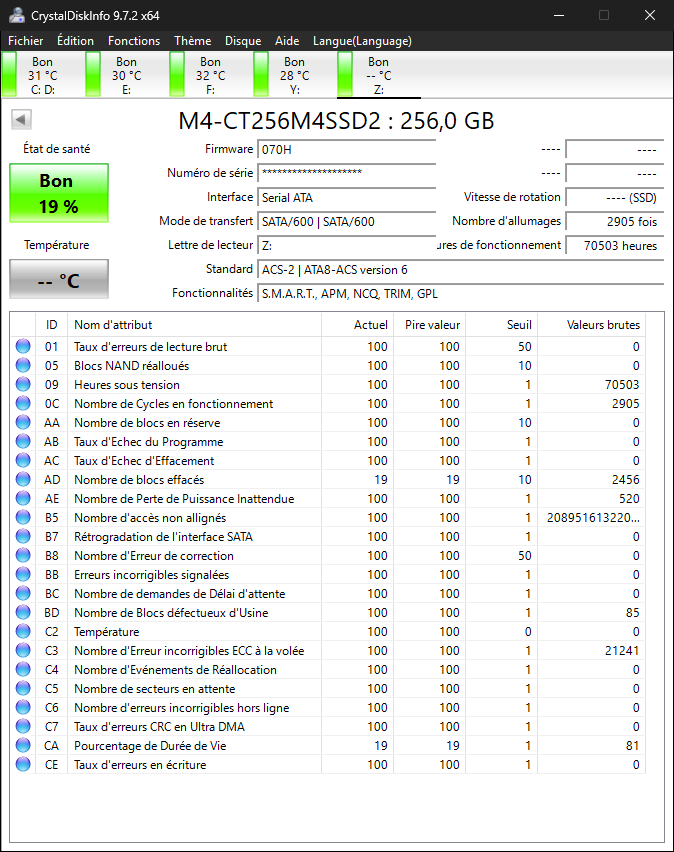Click status circle for attribute C6 row
The height and width of the screenshot is (852, 674).
tap(23, 707)
